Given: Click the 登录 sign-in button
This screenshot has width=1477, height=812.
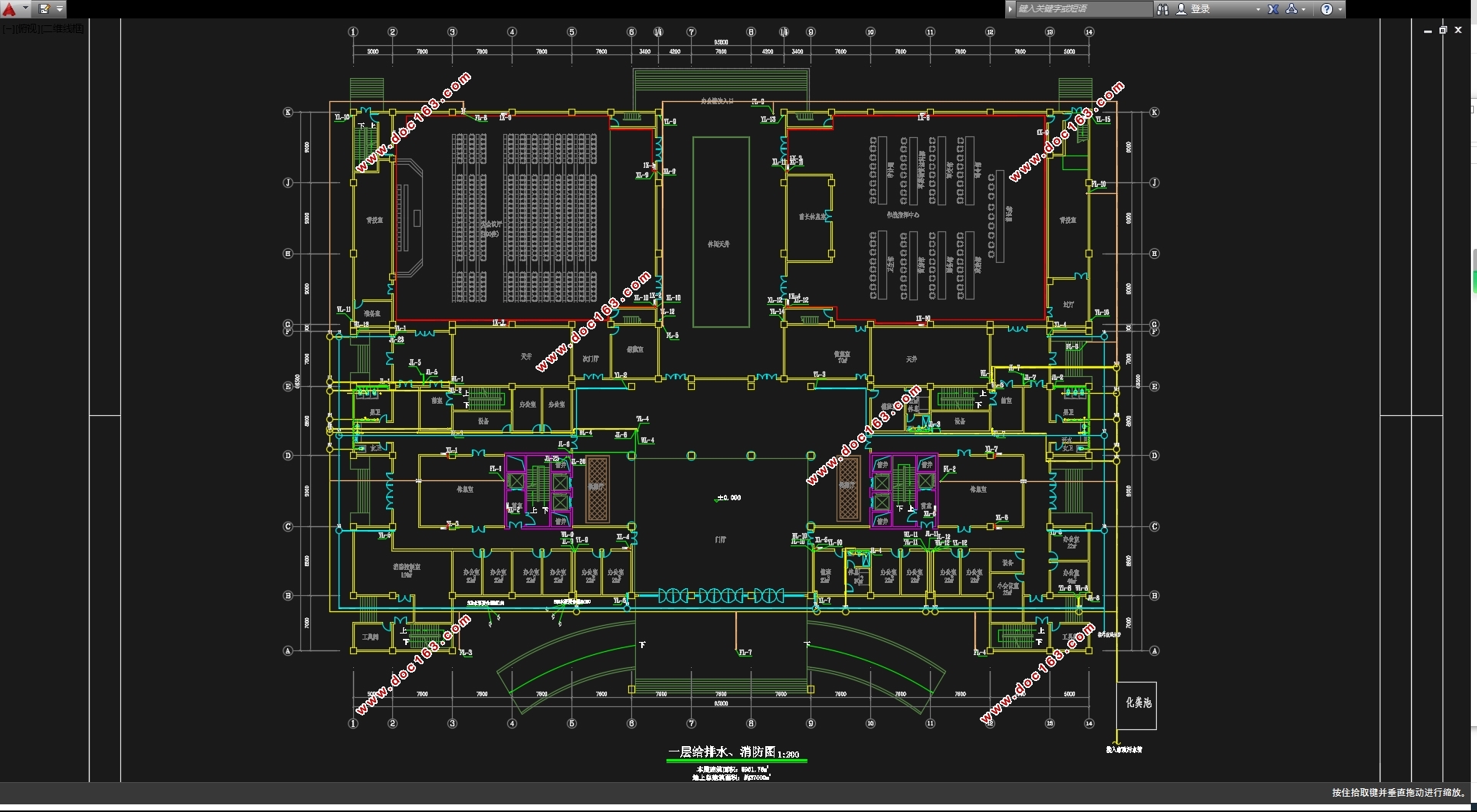Looking at the screenshot, I should tap(1200, 9).
